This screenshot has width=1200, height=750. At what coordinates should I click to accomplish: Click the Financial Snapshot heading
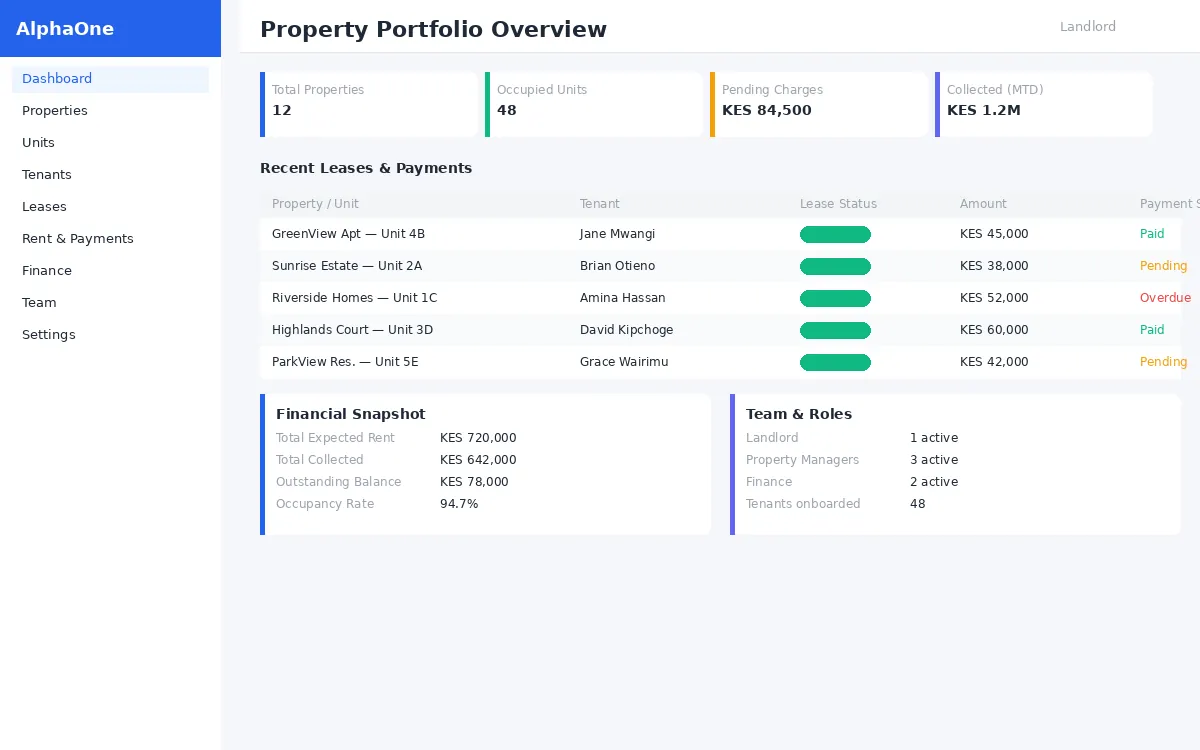click(350, 414)
